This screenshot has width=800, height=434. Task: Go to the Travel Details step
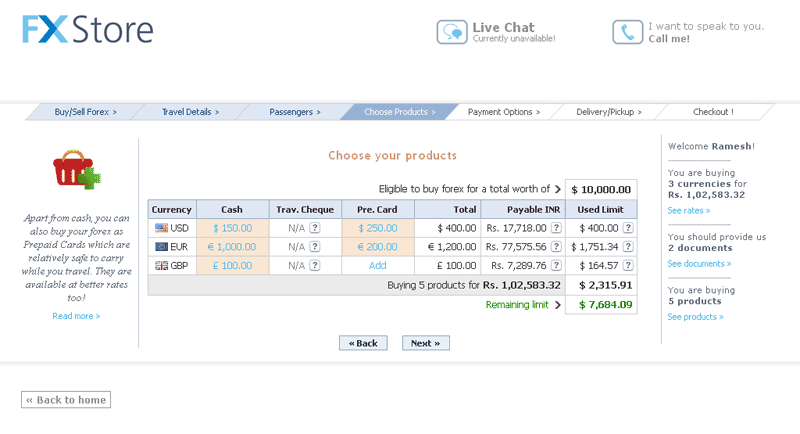pos(190,112)
